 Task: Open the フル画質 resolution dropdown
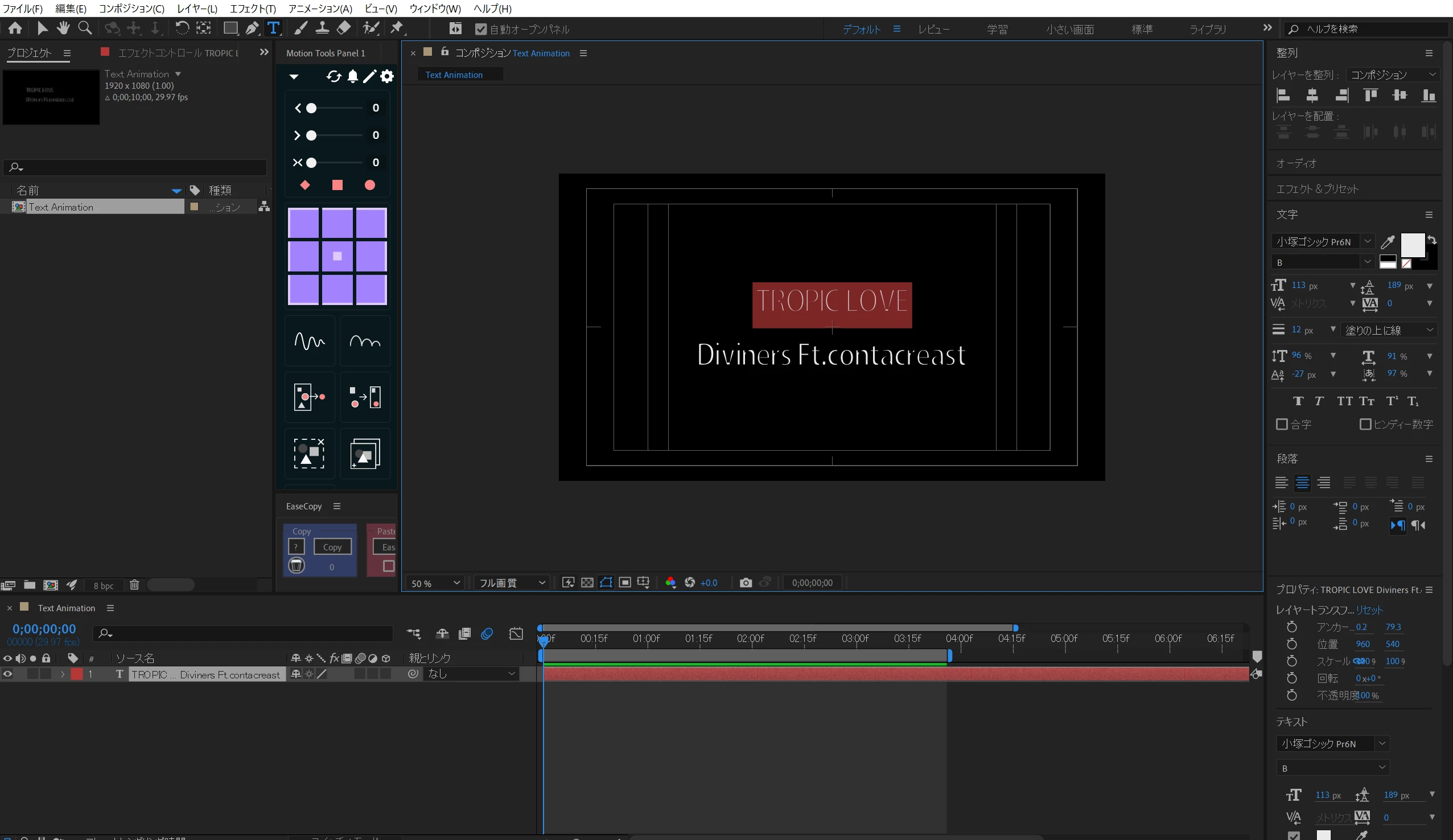[x=512, y=583]
